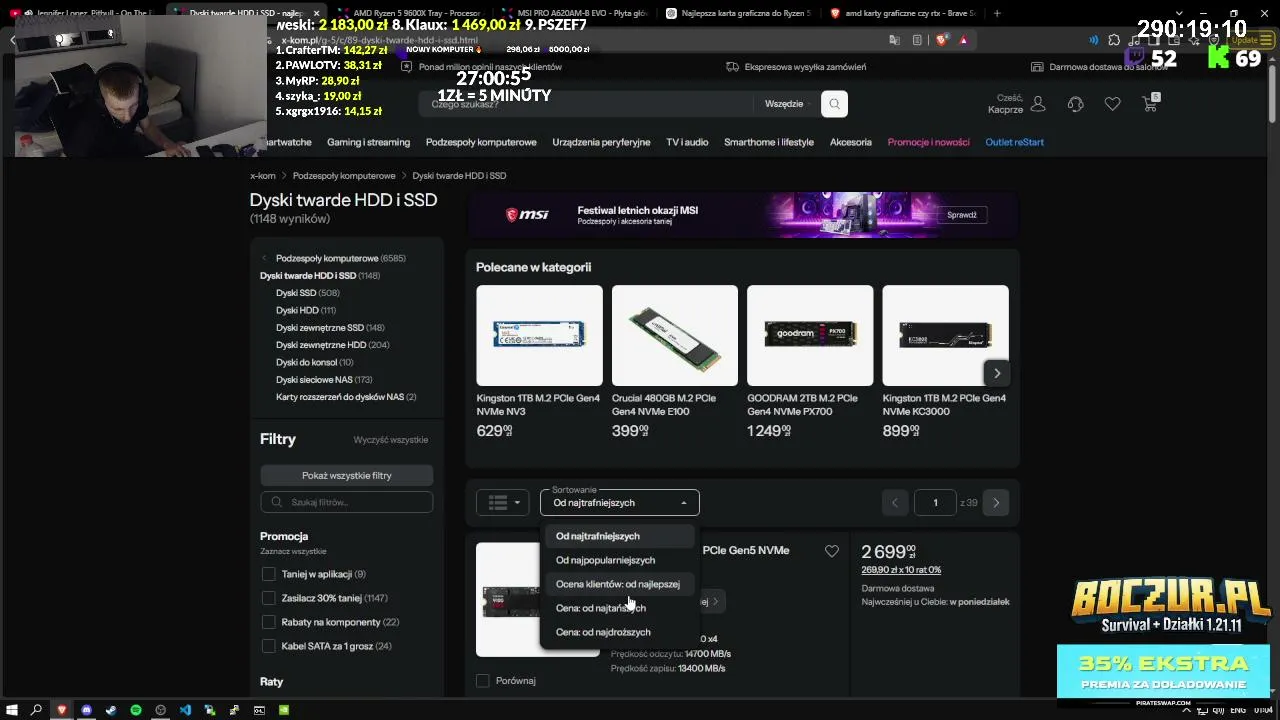Open Discord from the taskbar
The height and width of the screenshot is (720, 1280).
click(86, 710)
